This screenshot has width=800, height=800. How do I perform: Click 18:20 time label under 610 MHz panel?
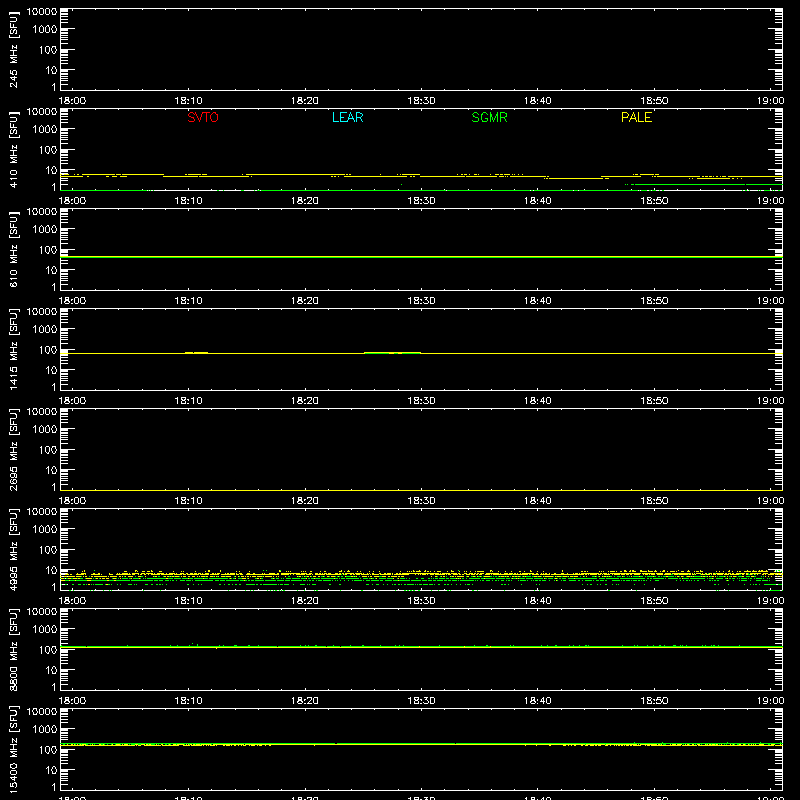[305, 301]
